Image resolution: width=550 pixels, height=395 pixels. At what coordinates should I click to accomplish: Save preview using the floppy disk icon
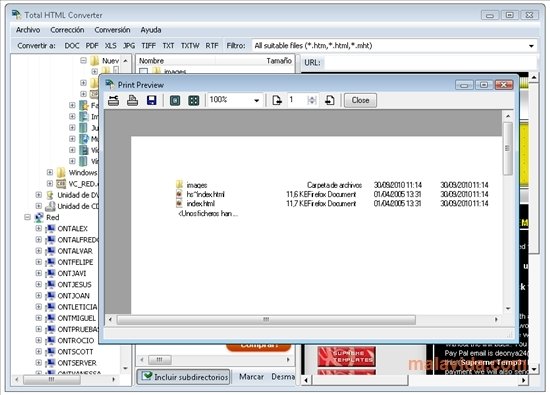click(x=151, y=100)
